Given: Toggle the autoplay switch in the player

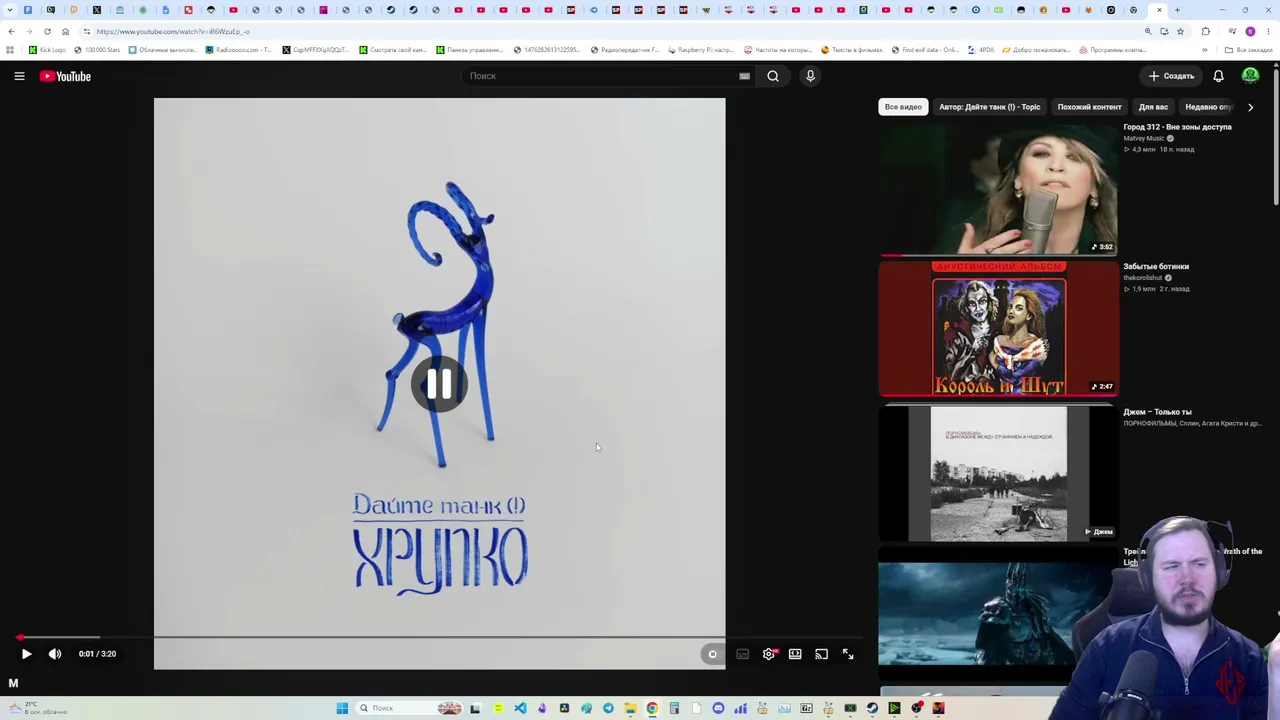Looking at the screenshot, I should coord(712,655).
